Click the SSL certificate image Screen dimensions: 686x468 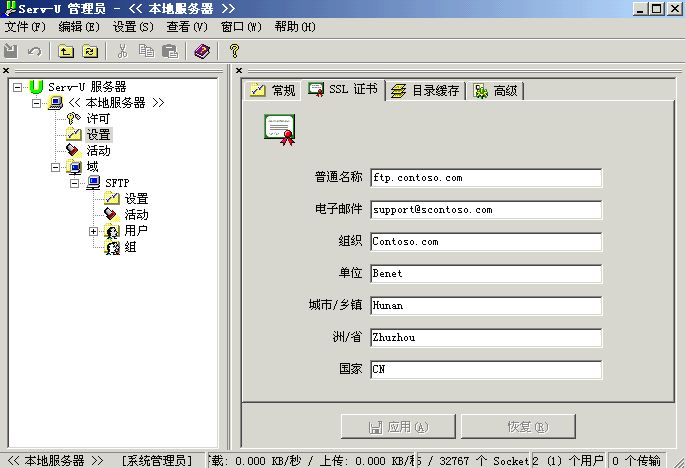(x=280, y=129)
